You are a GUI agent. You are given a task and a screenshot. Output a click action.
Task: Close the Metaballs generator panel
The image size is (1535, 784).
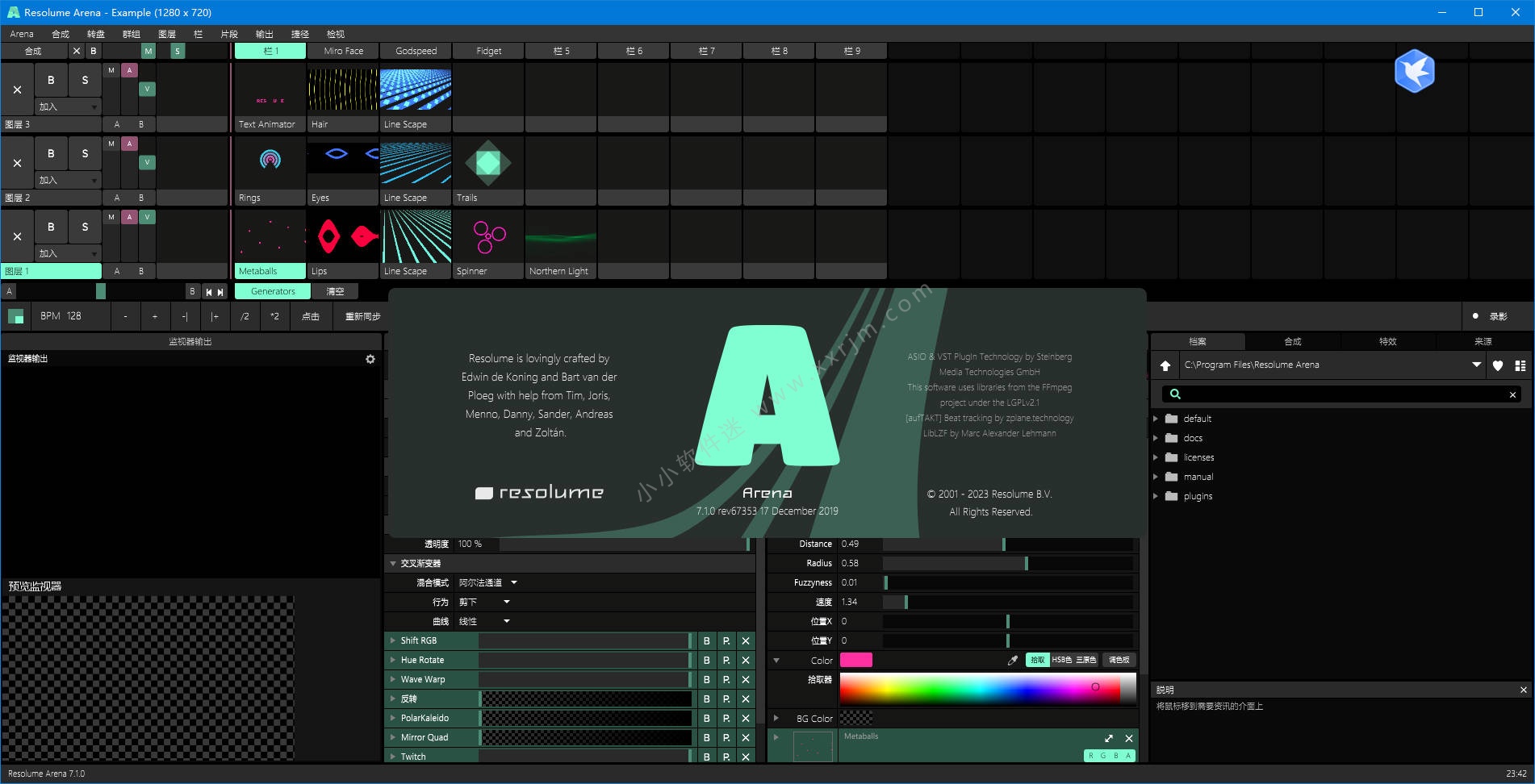[x=1129, y=738]
